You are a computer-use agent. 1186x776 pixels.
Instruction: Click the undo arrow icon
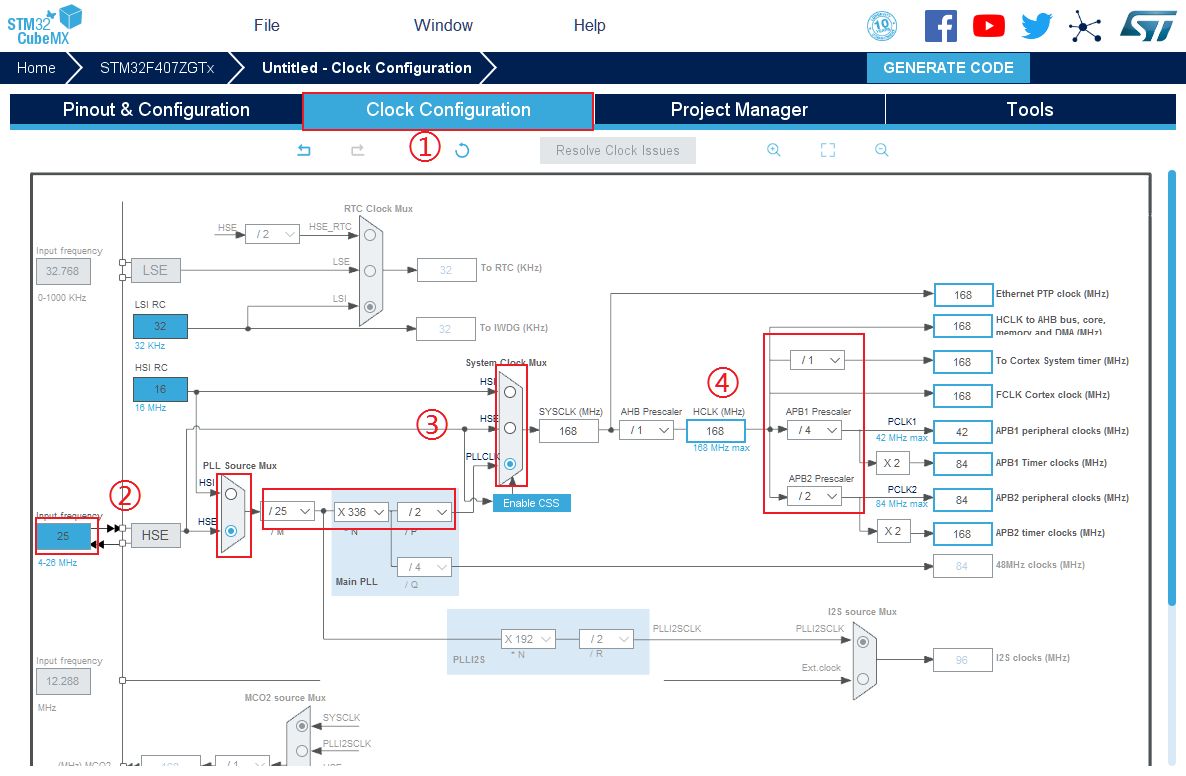click(x=304, y=150)
